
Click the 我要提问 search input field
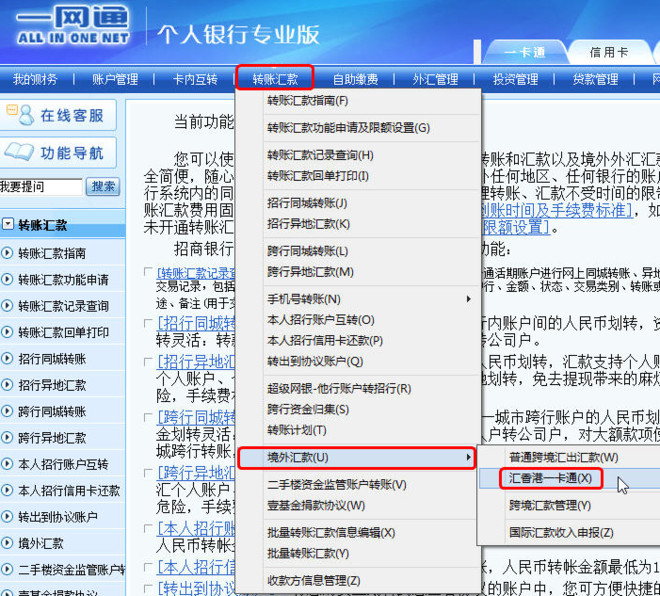[x=41, y=186]
